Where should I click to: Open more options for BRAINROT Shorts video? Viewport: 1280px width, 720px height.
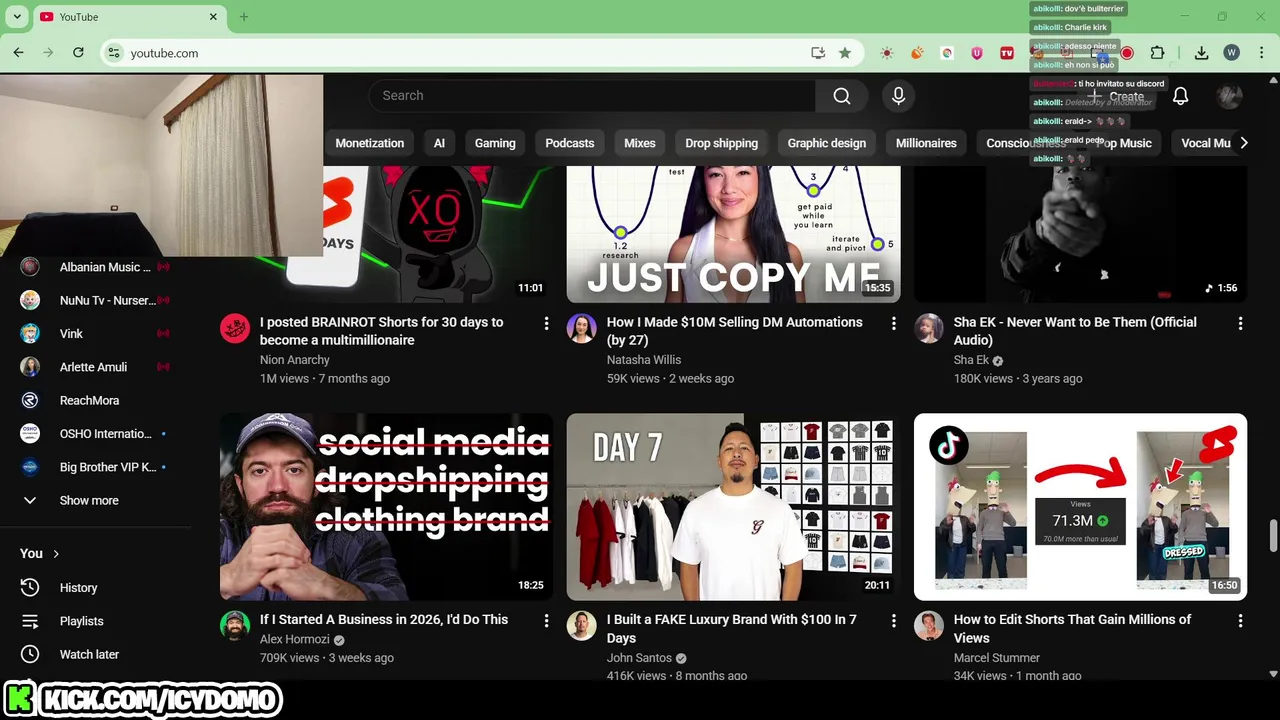[546, 323]
